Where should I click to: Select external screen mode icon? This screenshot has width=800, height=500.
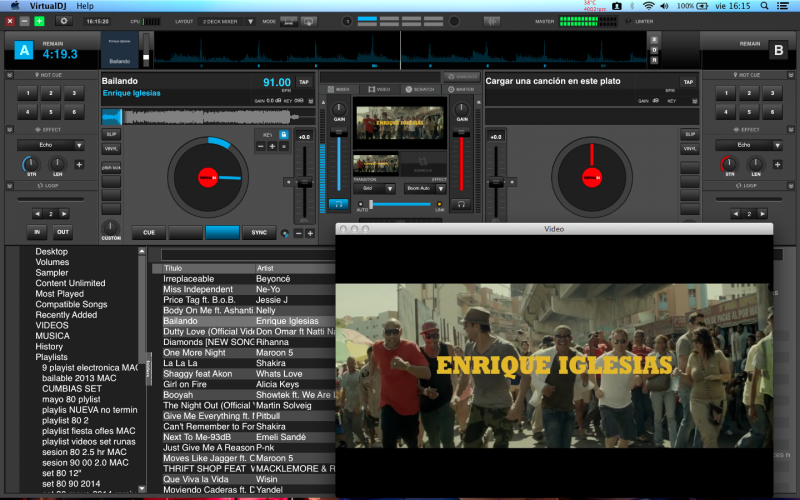pyautogui.click(x=309, y=21)
